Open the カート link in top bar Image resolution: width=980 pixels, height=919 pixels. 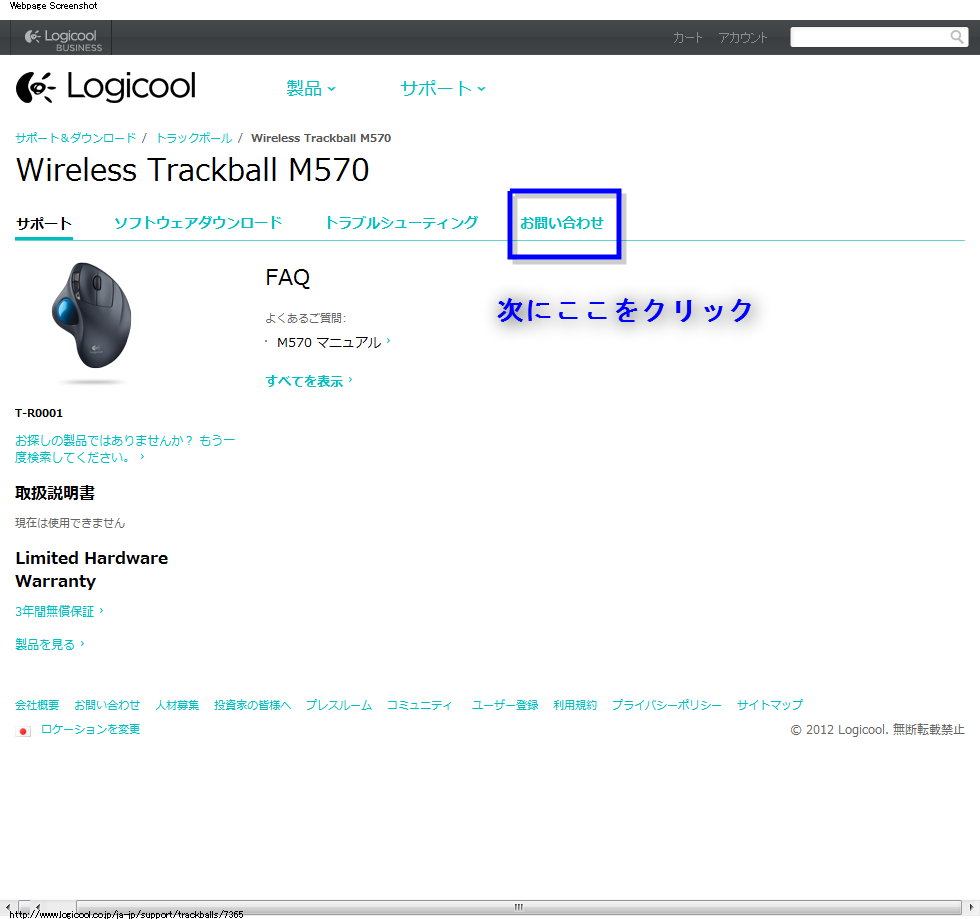coord(688,38)
